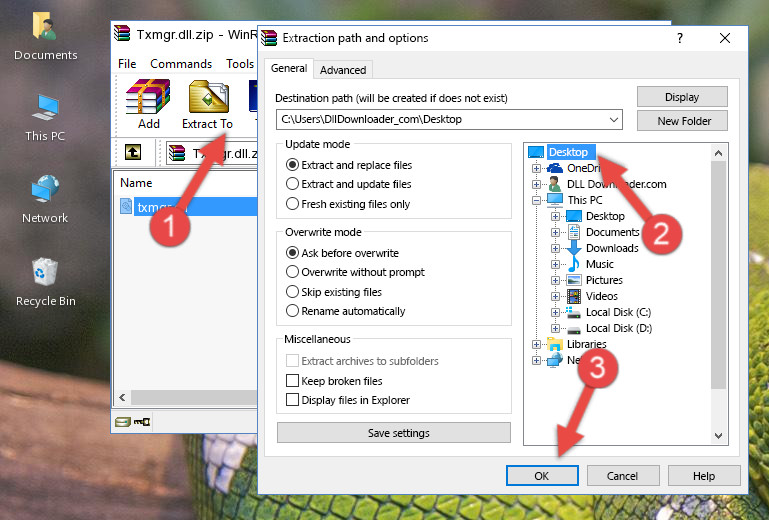Click folder tree scrollbar up arrow
This screenshot has width=769, height=520.
pyautogui.click(x=718, y=153)
